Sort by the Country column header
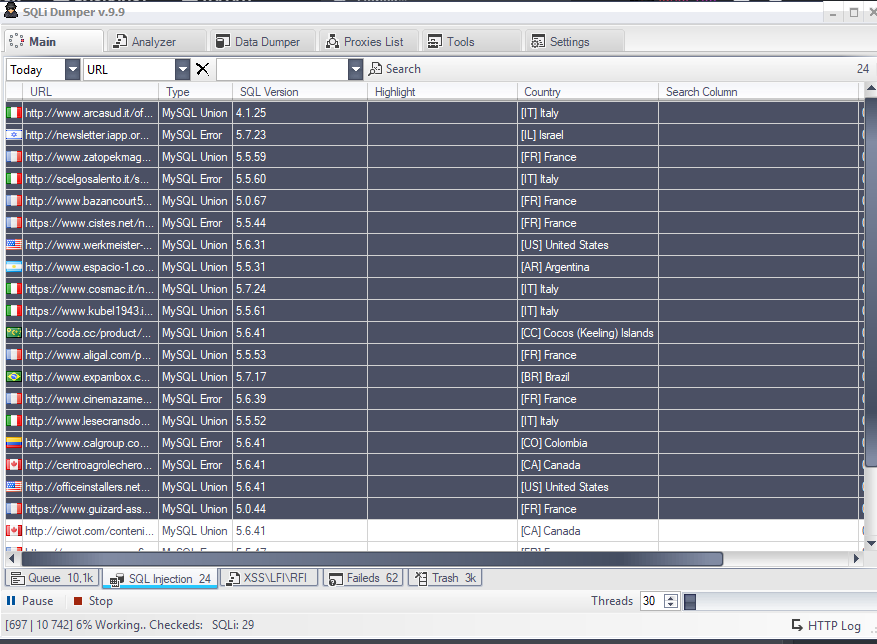877x644 pixels. point(588,92)
